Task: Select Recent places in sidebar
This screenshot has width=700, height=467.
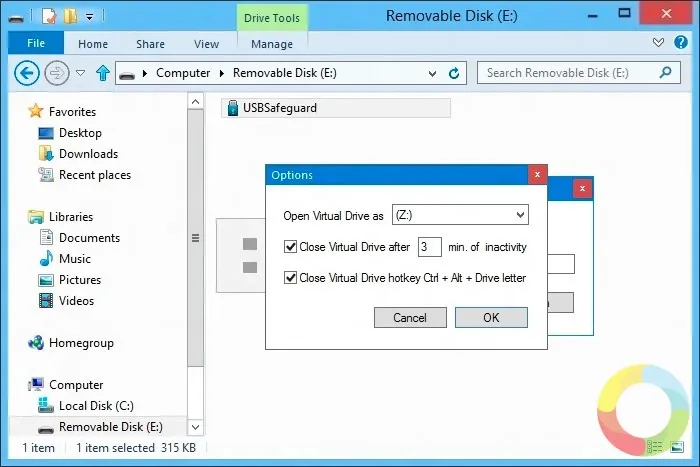Action: tap(84, 175)
